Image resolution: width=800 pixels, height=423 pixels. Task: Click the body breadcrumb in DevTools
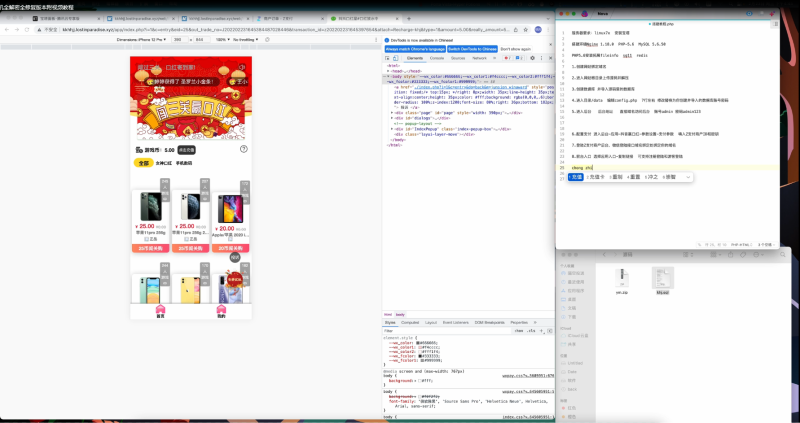[x=401, y=314]
